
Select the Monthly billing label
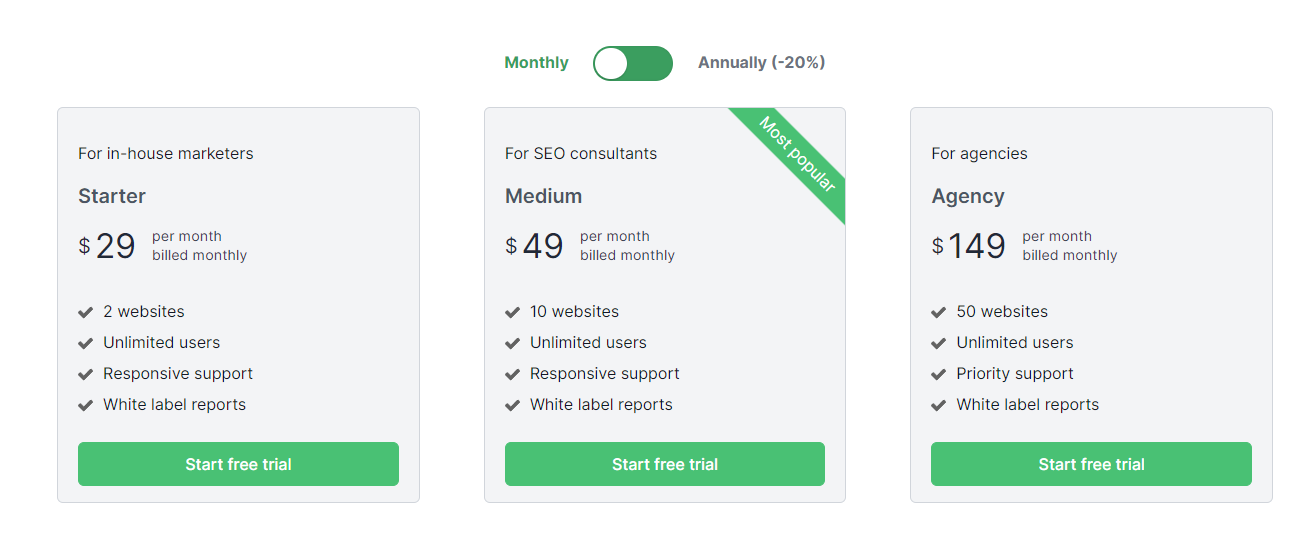pyautogui.click(x=536, y=63)
